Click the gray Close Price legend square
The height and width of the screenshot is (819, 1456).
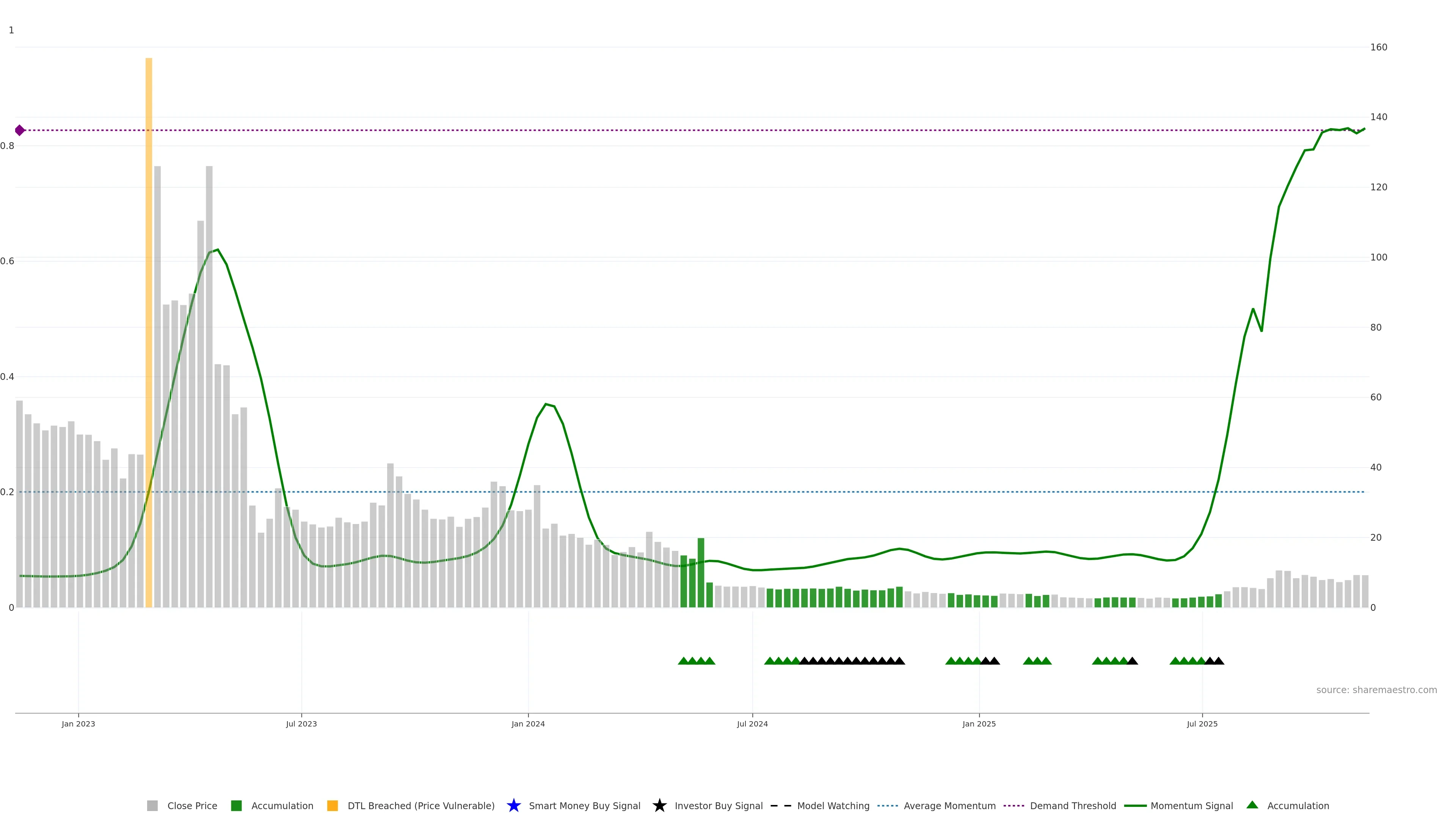152,805
